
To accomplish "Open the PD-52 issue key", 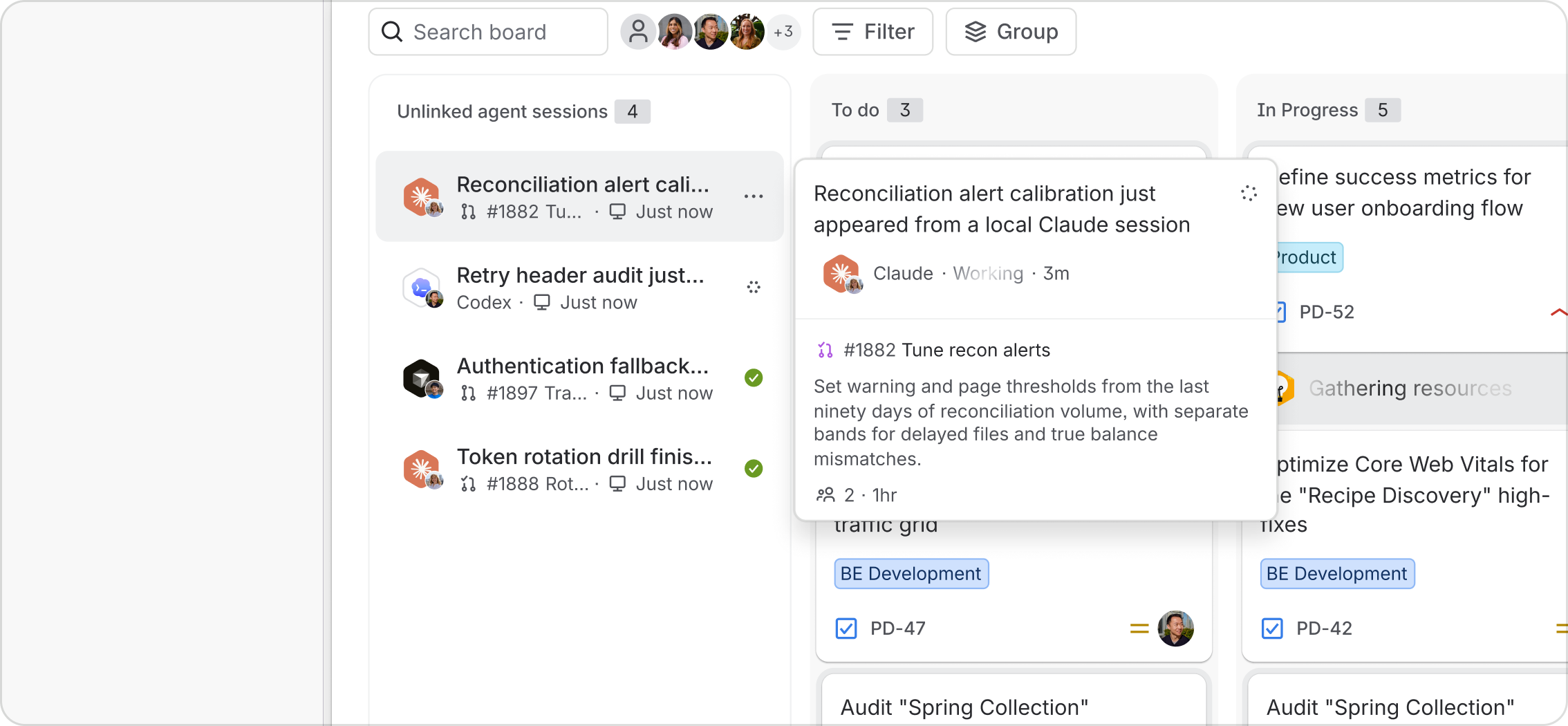I will pyautogui.click(x=1326, y=313).
